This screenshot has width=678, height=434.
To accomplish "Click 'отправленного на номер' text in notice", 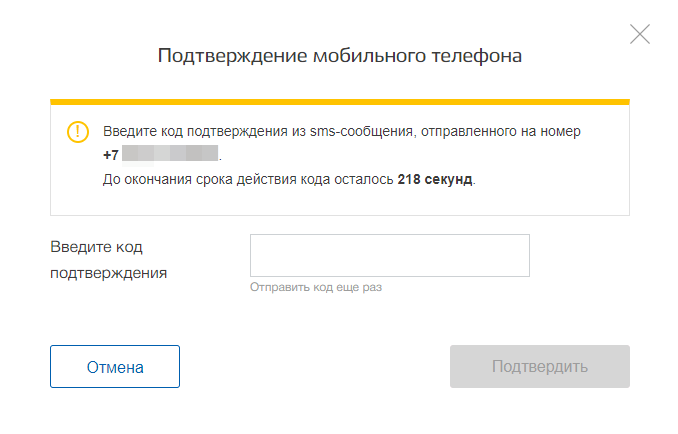I will (501, 131).
